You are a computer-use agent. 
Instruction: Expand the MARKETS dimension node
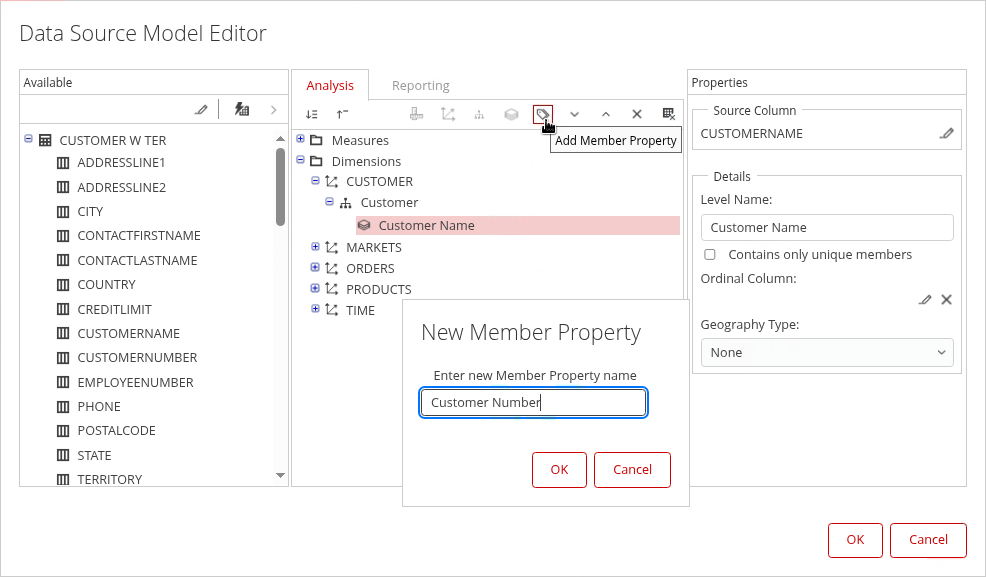(x=315, y=247)
